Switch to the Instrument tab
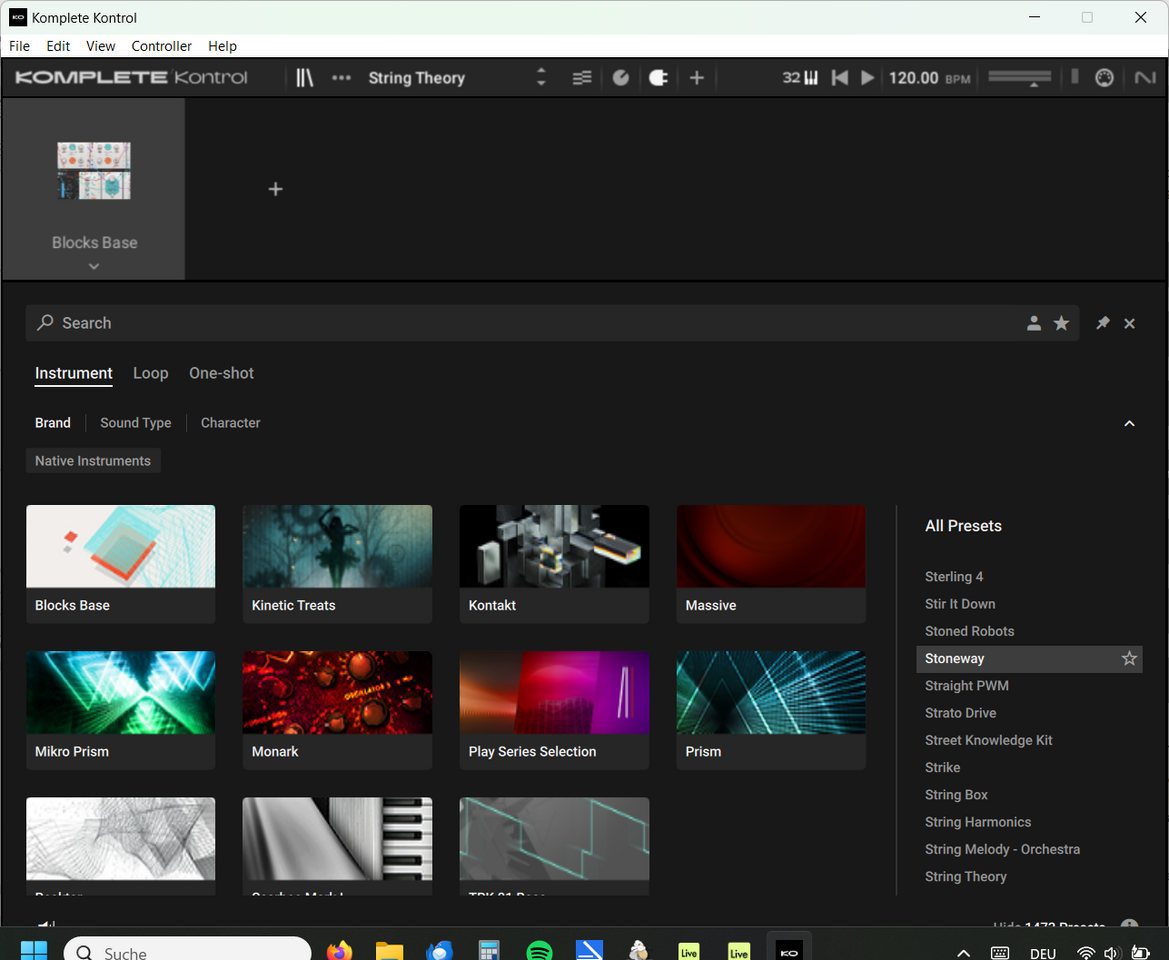Screen dimensions: 1169x960 click(73, 373)
